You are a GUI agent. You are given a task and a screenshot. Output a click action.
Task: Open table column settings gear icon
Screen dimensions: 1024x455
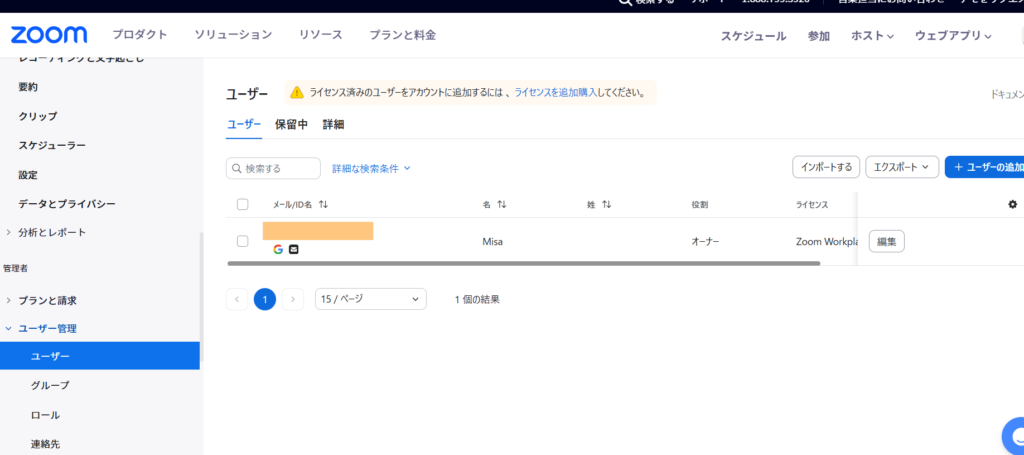(x=1012, y=204)
